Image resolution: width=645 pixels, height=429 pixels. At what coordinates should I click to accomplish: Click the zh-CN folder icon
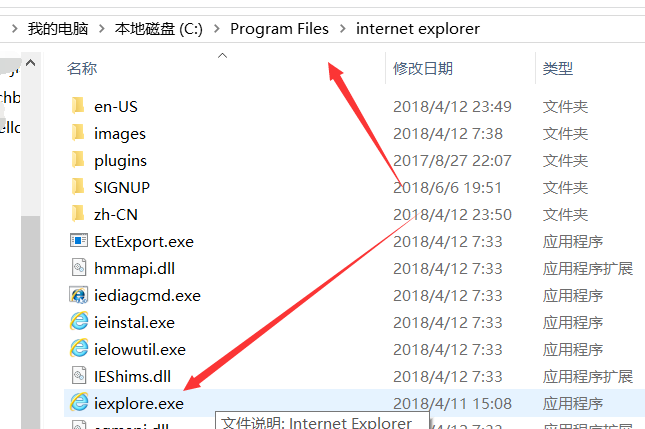coord(79,214)
